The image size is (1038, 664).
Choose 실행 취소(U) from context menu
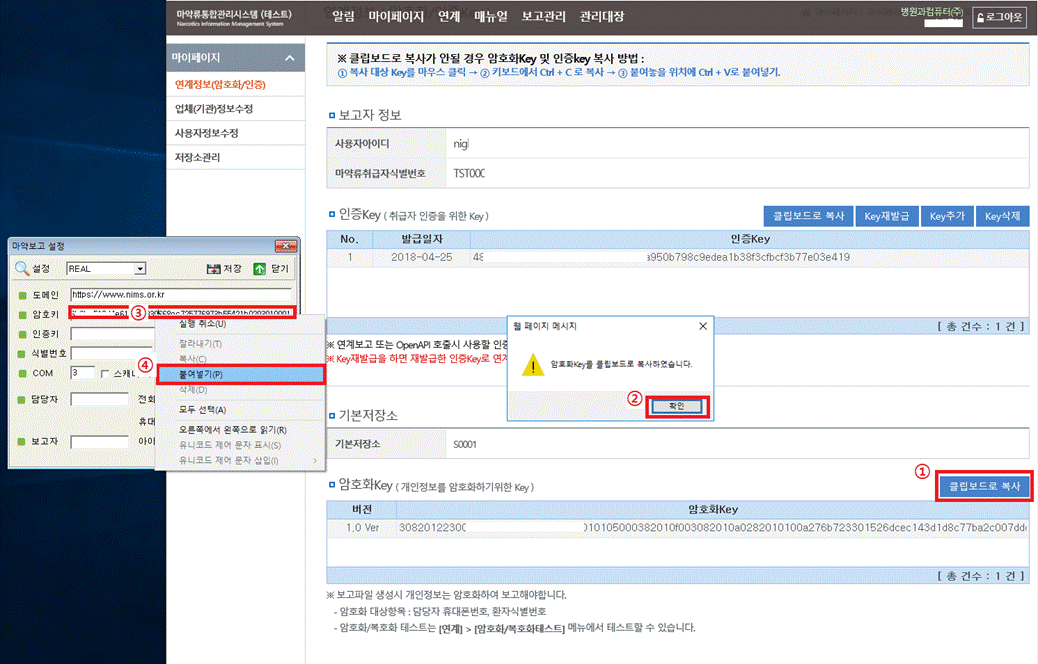(240, 324)
